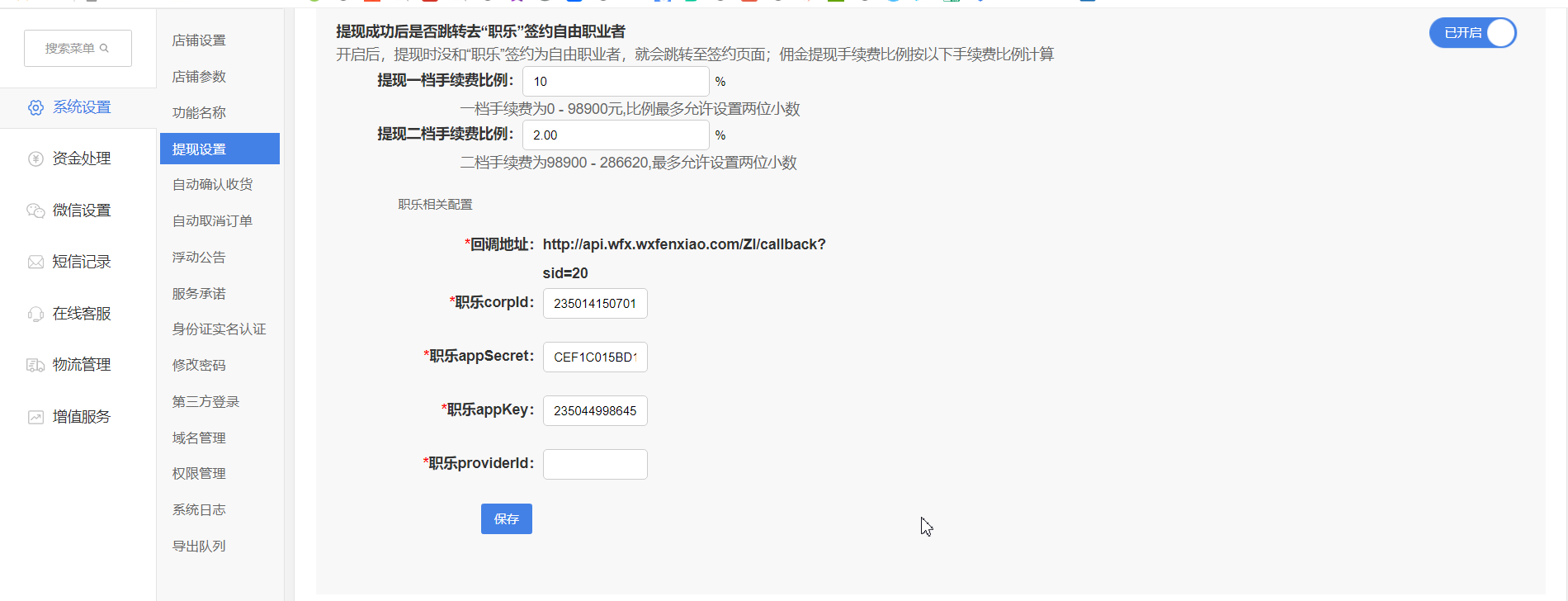Open 自动确认收货 settings
The height and width of the screenshot is (601, 1568).
pyautogui.click(x=212, y=185)
